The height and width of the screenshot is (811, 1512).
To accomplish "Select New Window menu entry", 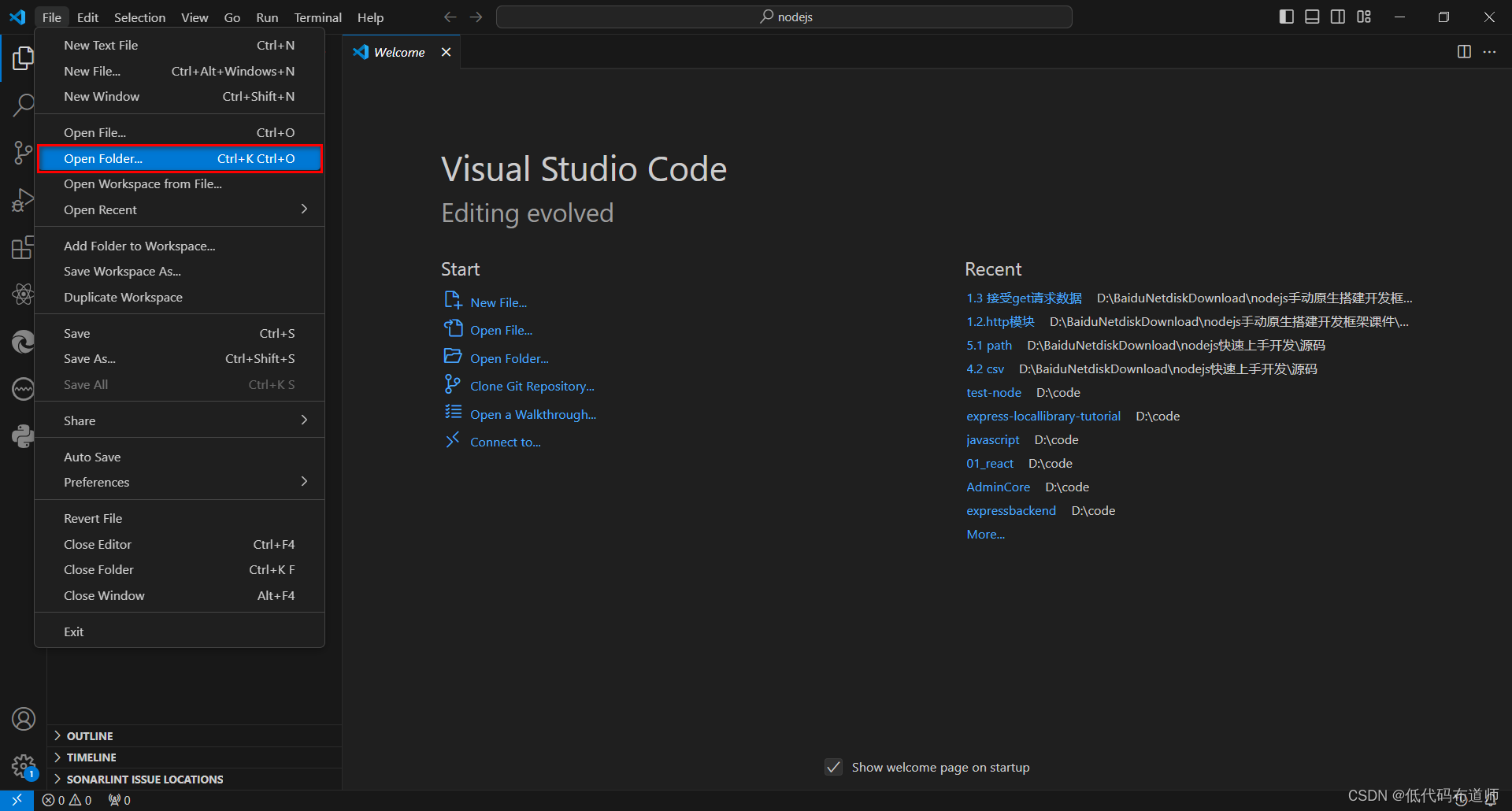I will [180, 96].
